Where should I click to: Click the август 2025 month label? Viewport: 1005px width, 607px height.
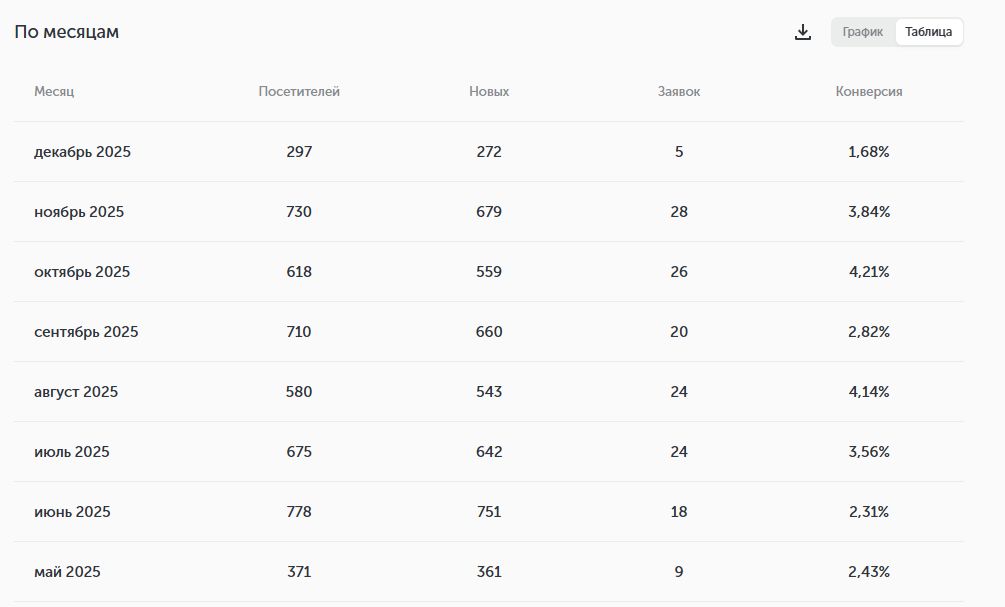coord(76,392)
